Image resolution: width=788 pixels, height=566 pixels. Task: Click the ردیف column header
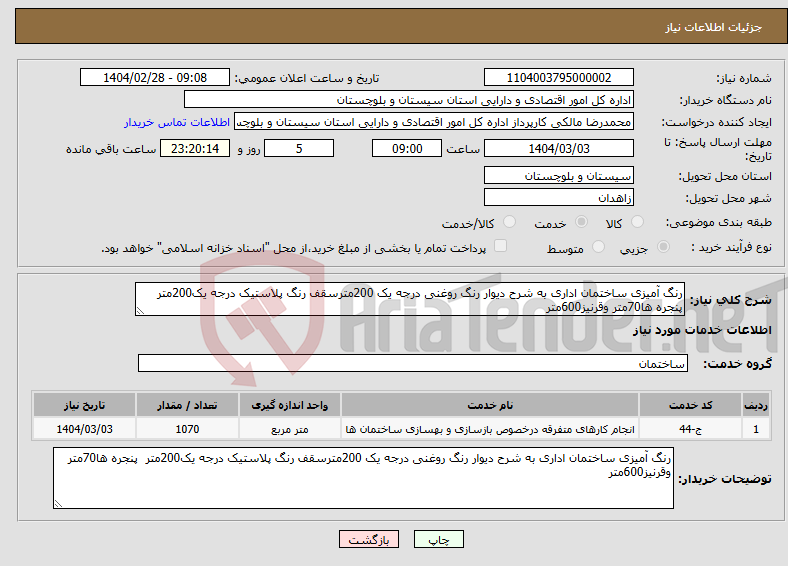[756, 405]
